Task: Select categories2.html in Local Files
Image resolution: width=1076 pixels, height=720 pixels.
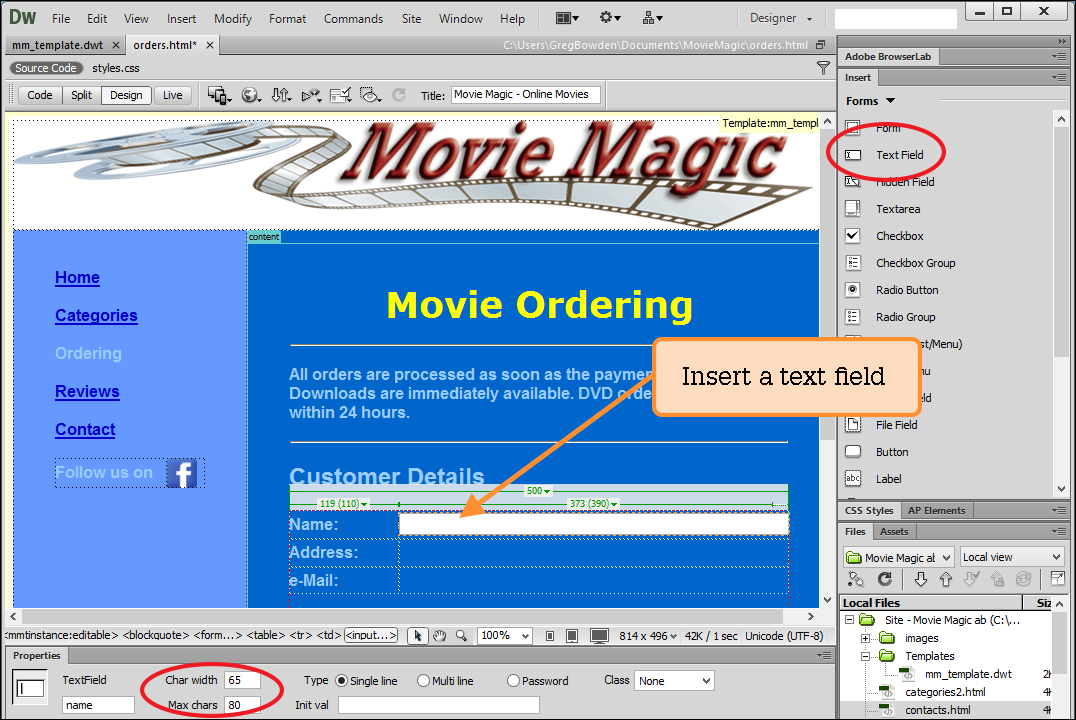Action: click(x=945, y=692)
